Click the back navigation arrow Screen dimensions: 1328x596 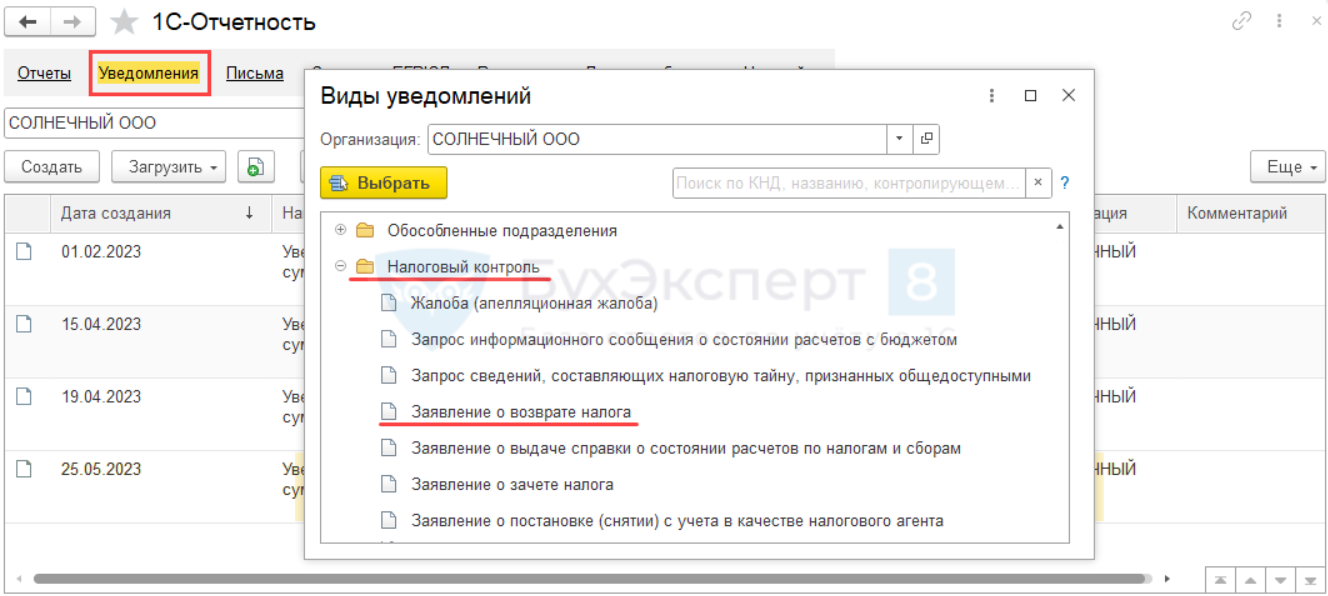27,22
